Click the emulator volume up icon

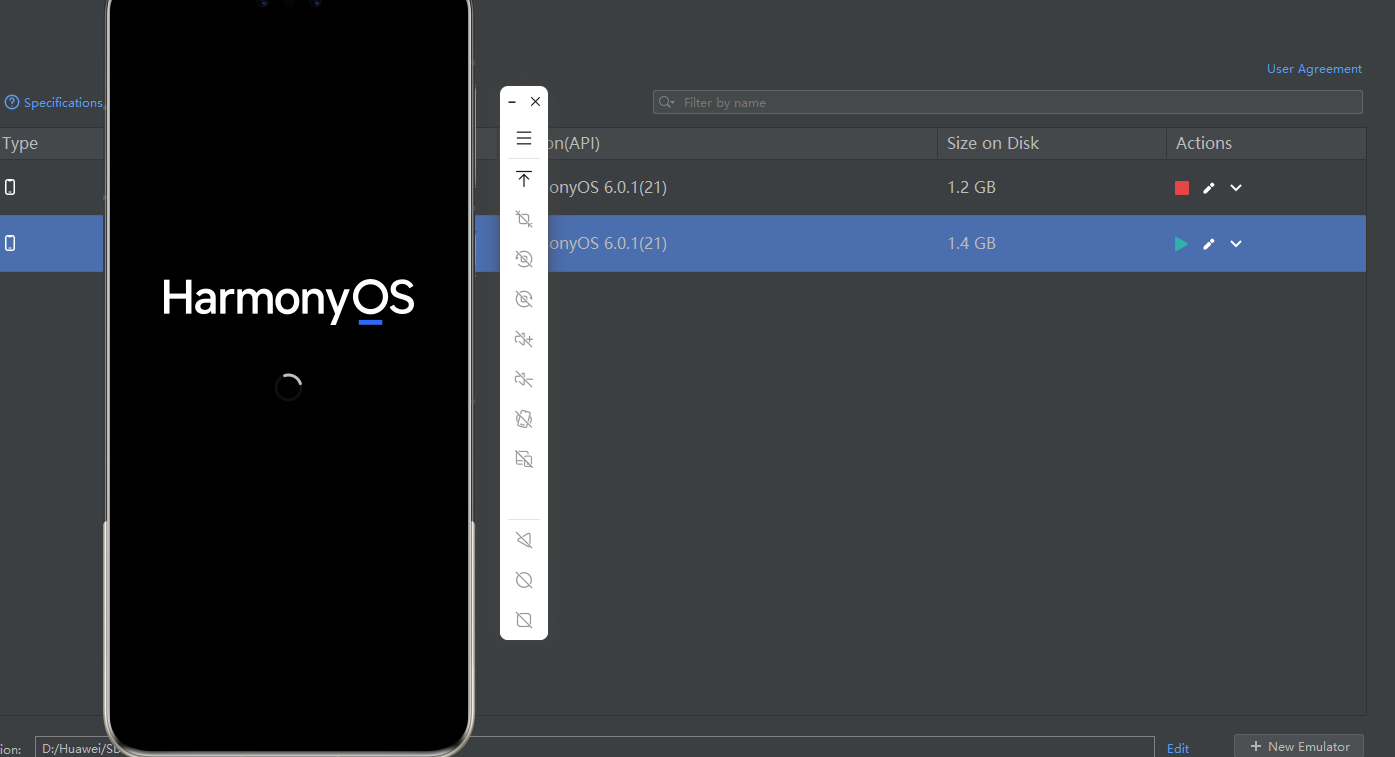tap(524, 339)
